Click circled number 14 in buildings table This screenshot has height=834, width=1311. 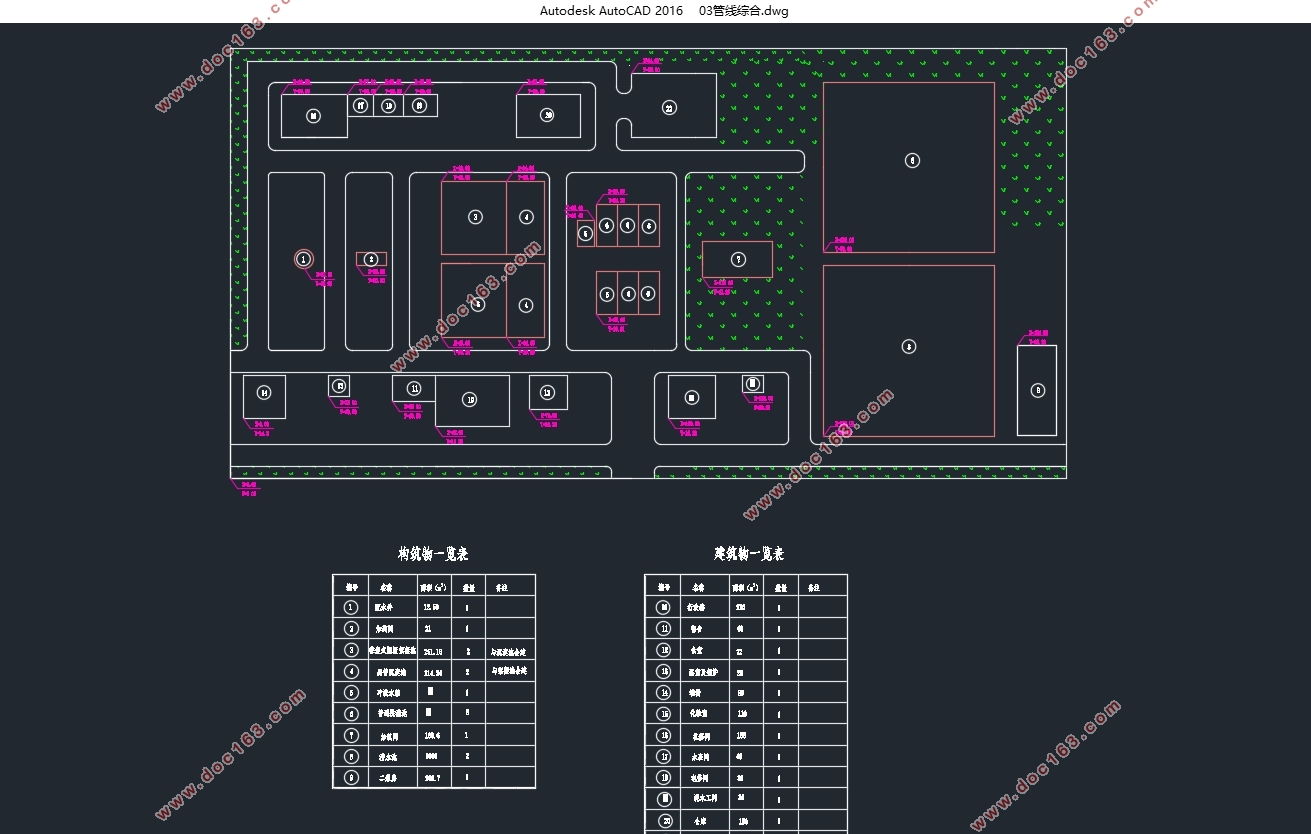[664, 692]
